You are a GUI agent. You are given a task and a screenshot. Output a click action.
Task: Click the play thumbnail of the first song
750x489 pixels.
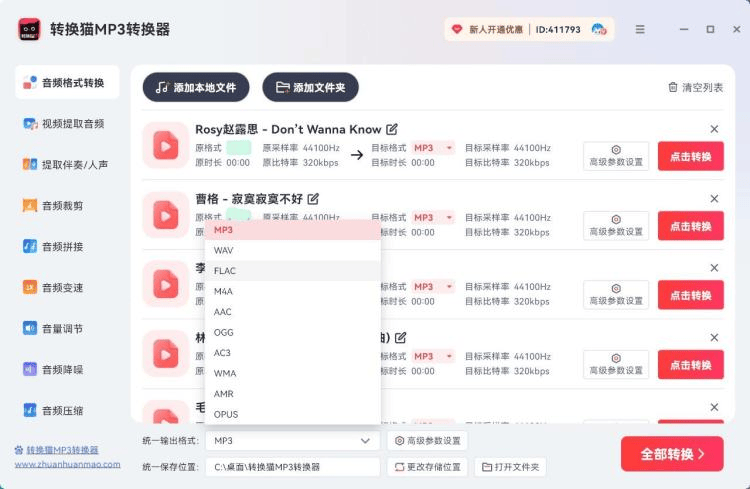(165, 147)
